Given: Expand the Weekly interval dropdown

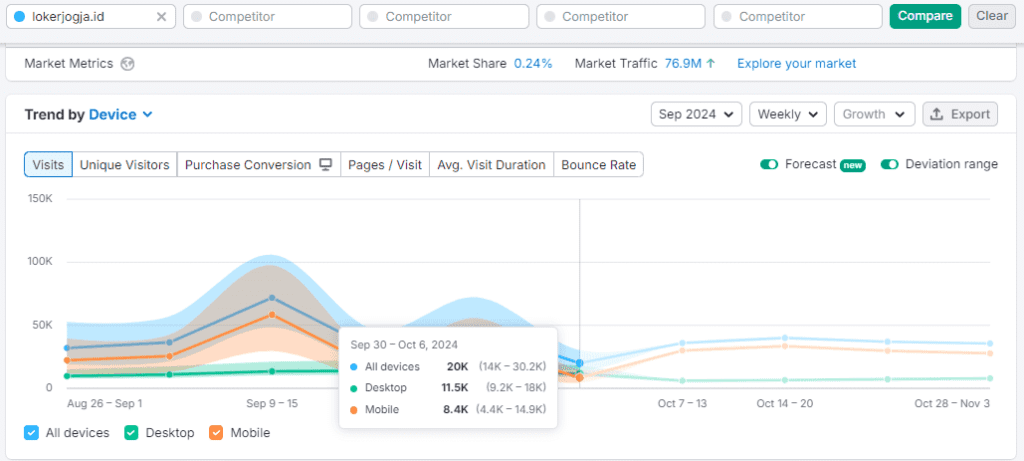Looking at the screenshot, I should point(787,114).
